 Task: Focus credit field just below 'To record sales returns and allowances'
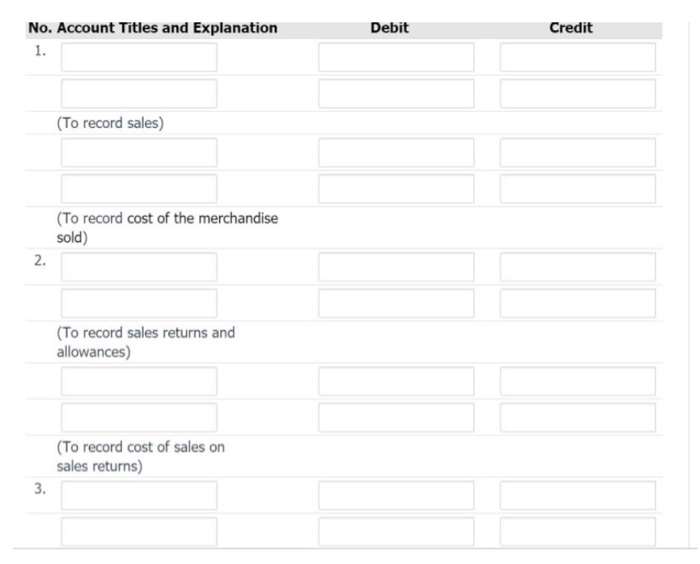(x=577, y=381)
